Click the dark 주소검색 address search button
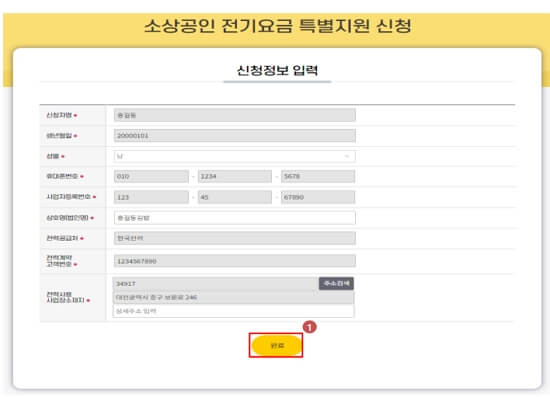This screenshot has width=550, height=397. coord(336,283)
